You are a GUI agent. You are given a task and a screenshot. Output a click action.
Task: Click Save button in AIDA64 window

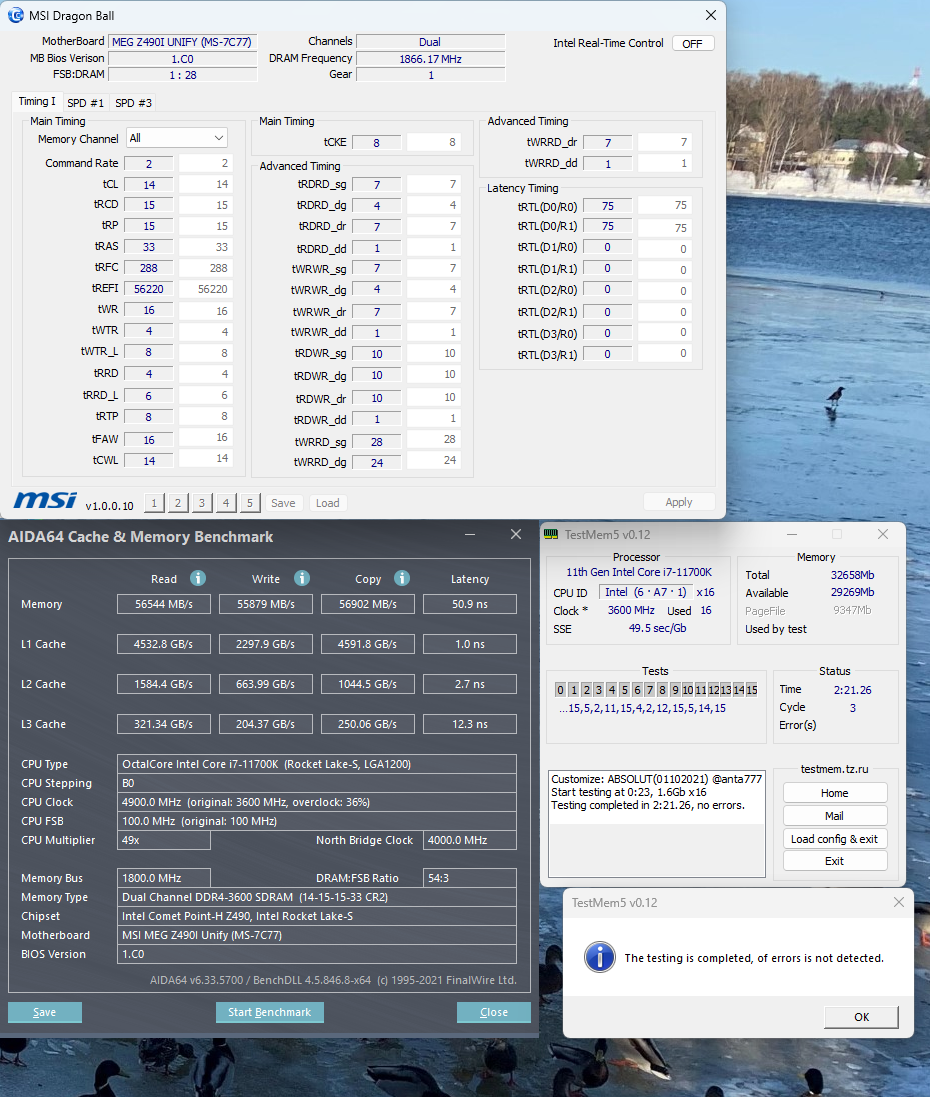45,1012
